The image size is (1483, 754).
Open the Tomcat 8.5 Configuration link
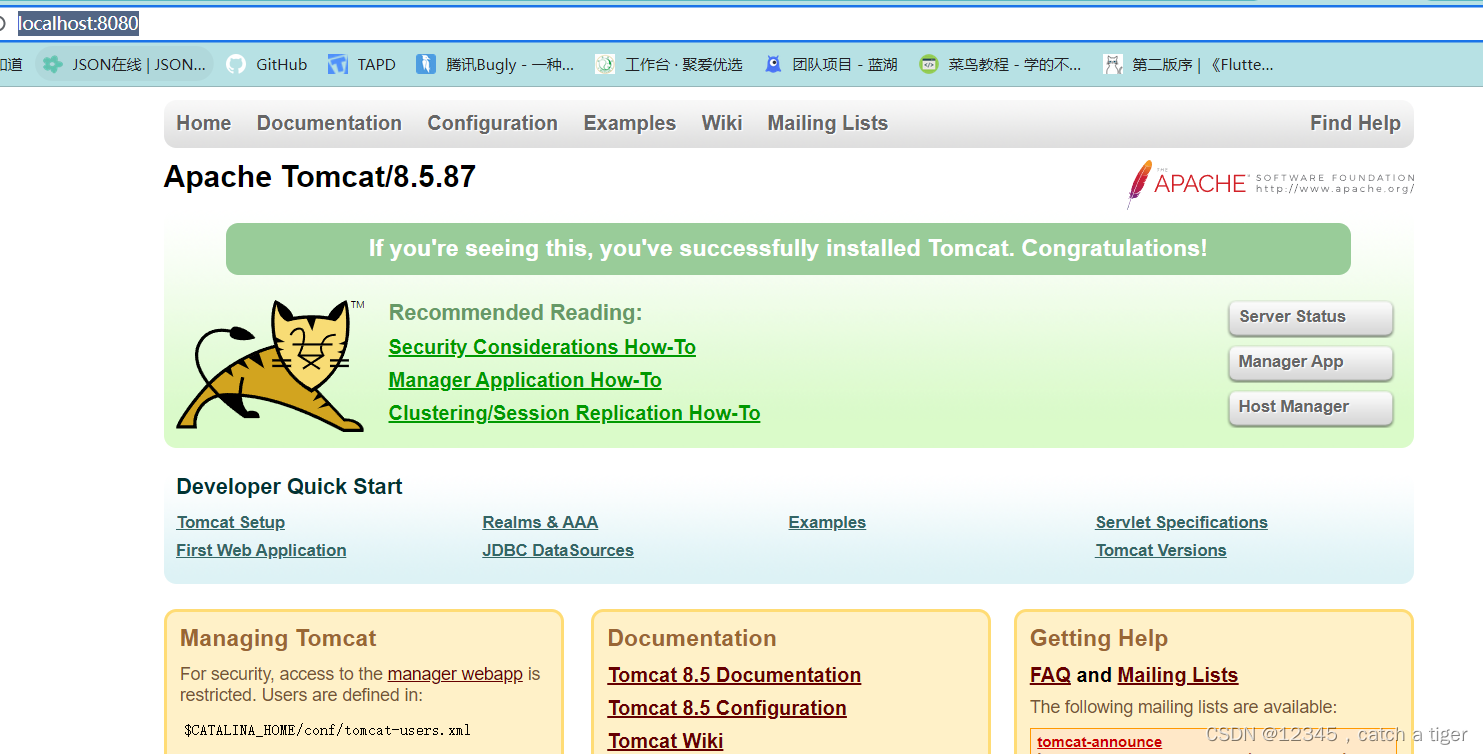tap(727, 708)
